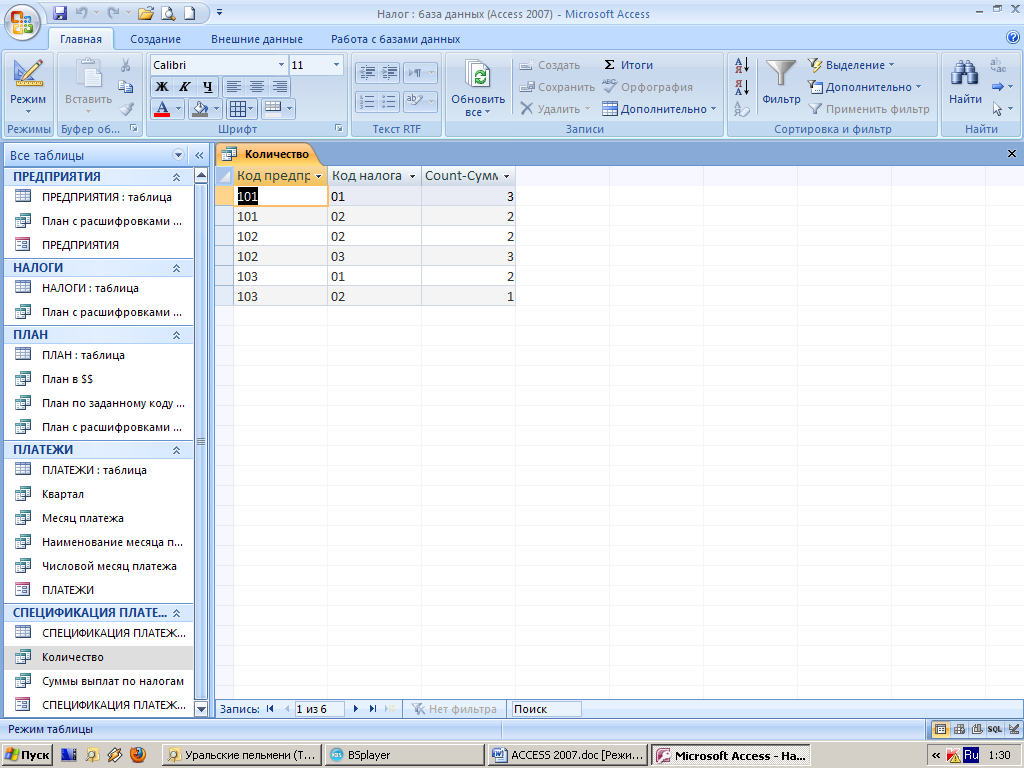
Task: Toggle bold (Ж) formatting
Action: tap(161, 87)
